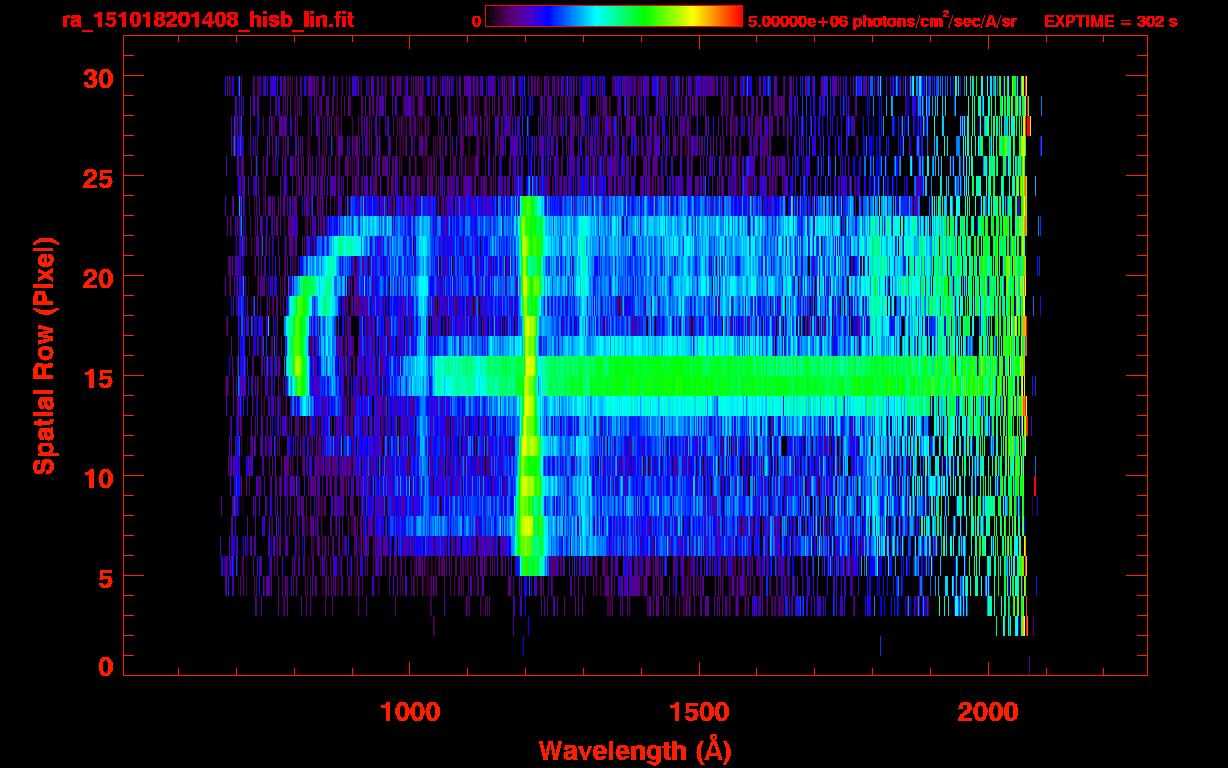Click the x-axis tick label 2000
The width and height of the screenshot is (1228, 768).
coord(988,712)
